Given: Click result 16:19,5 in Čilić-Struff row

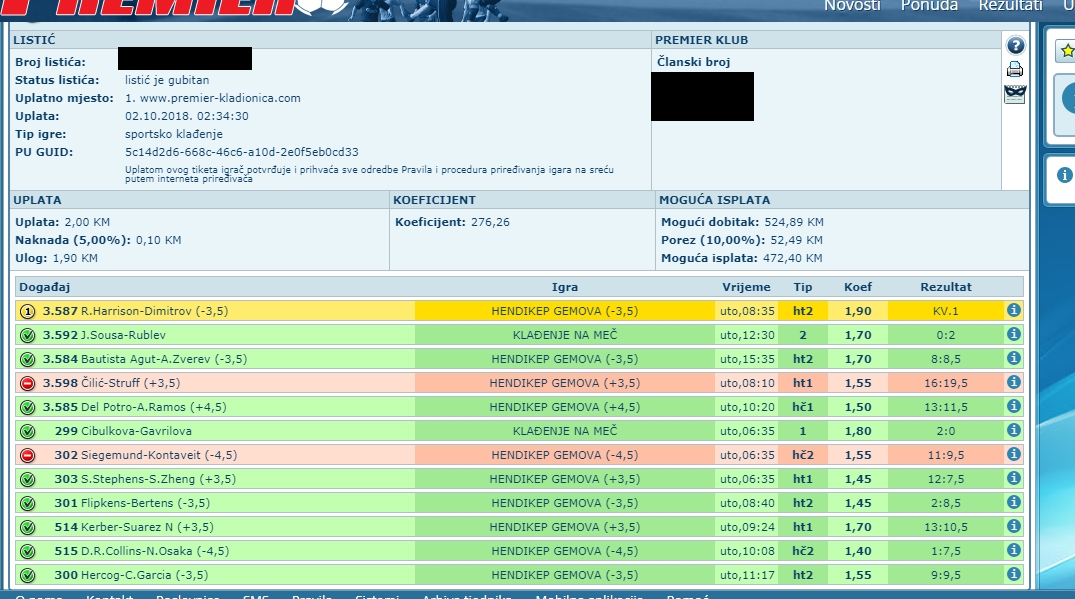Looking at the screenshot, I should point(945,383).
